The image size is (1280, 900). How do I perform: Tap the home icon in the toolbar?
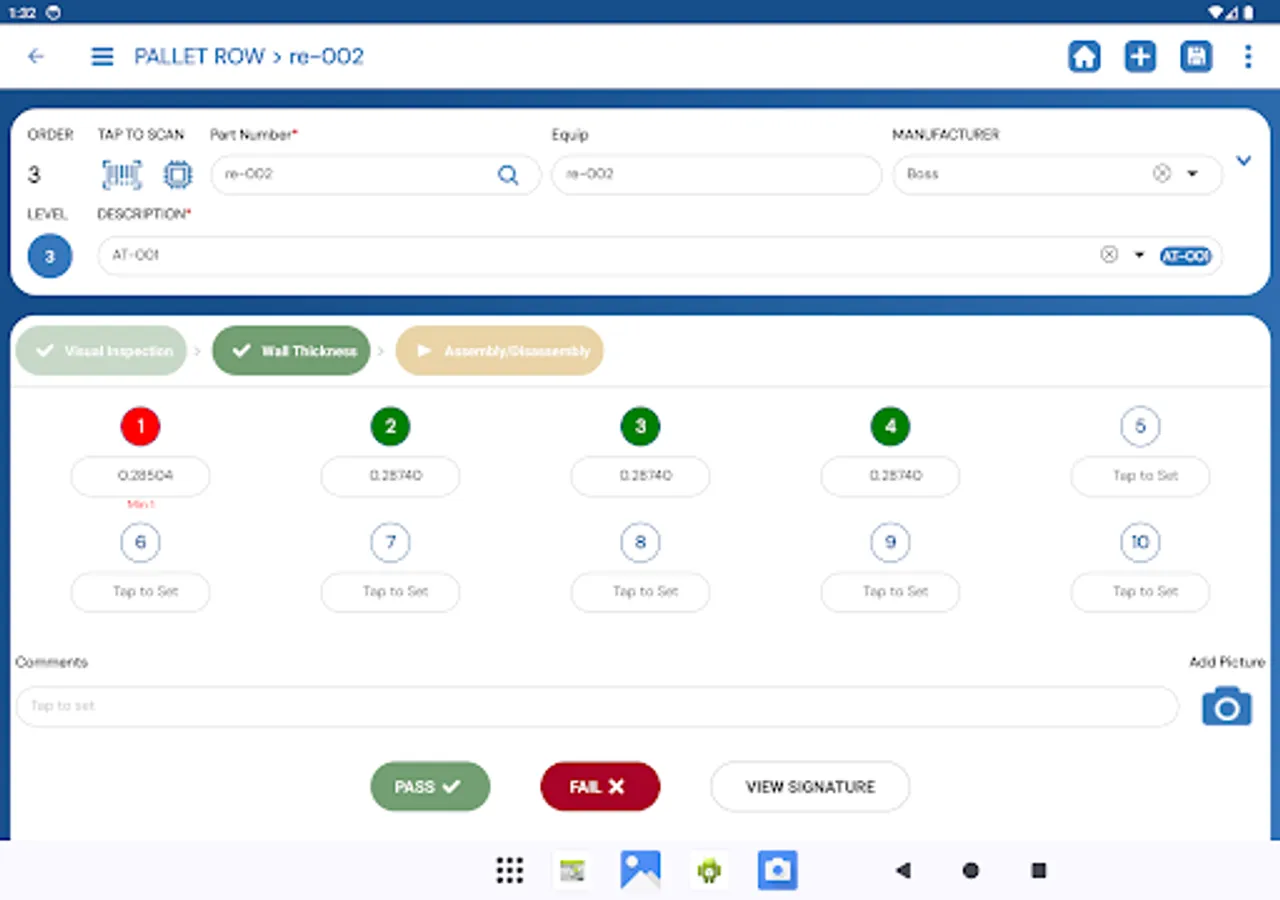pos(1084,56)
